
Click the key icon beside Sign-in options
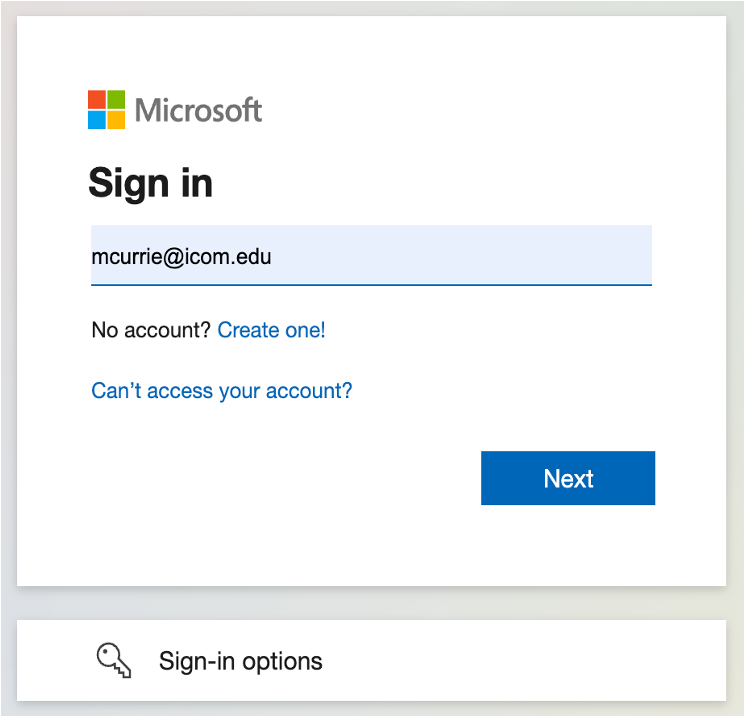(x=114, y=660)
